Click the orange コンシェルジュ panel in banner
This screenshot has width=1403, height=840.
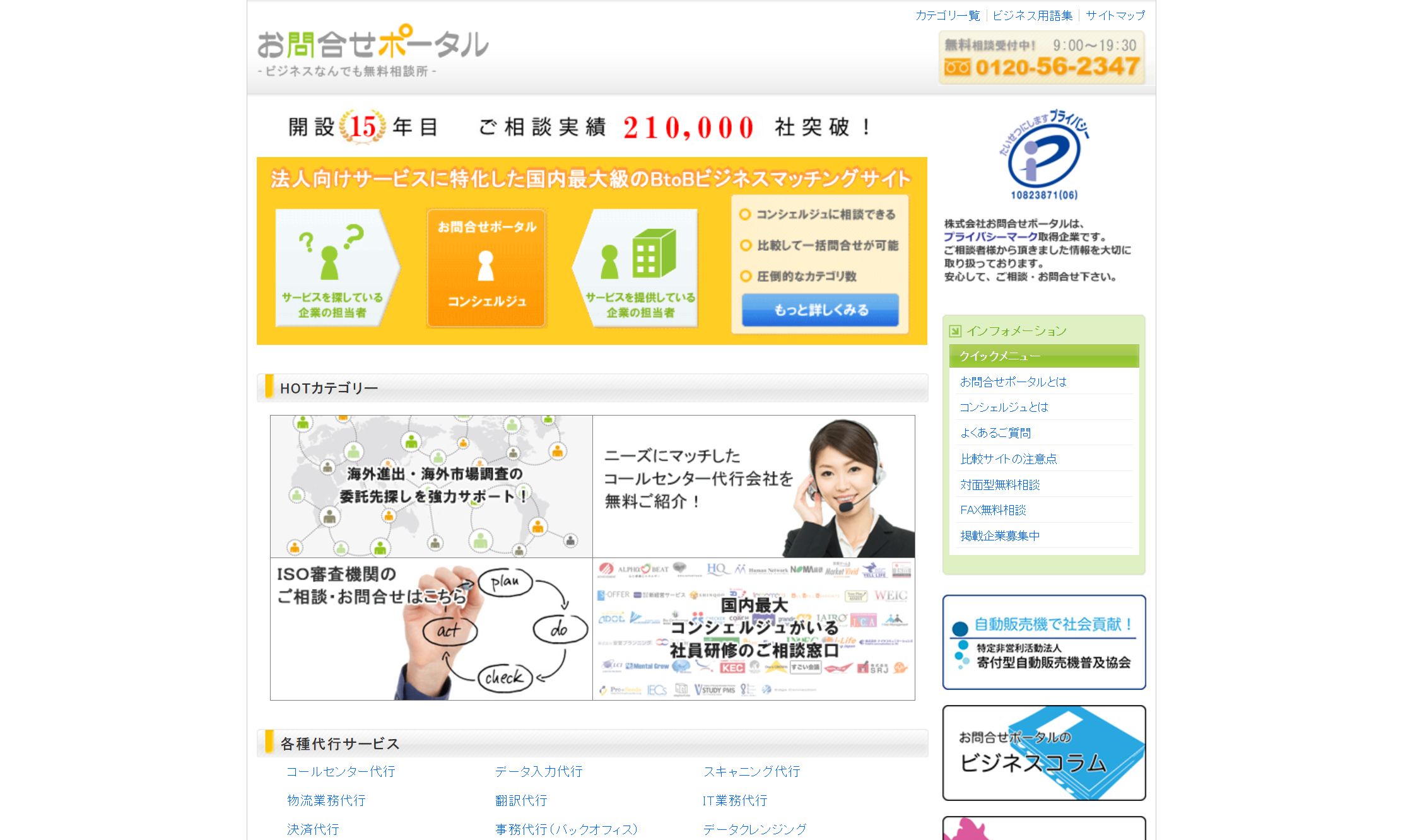[486, 268]
